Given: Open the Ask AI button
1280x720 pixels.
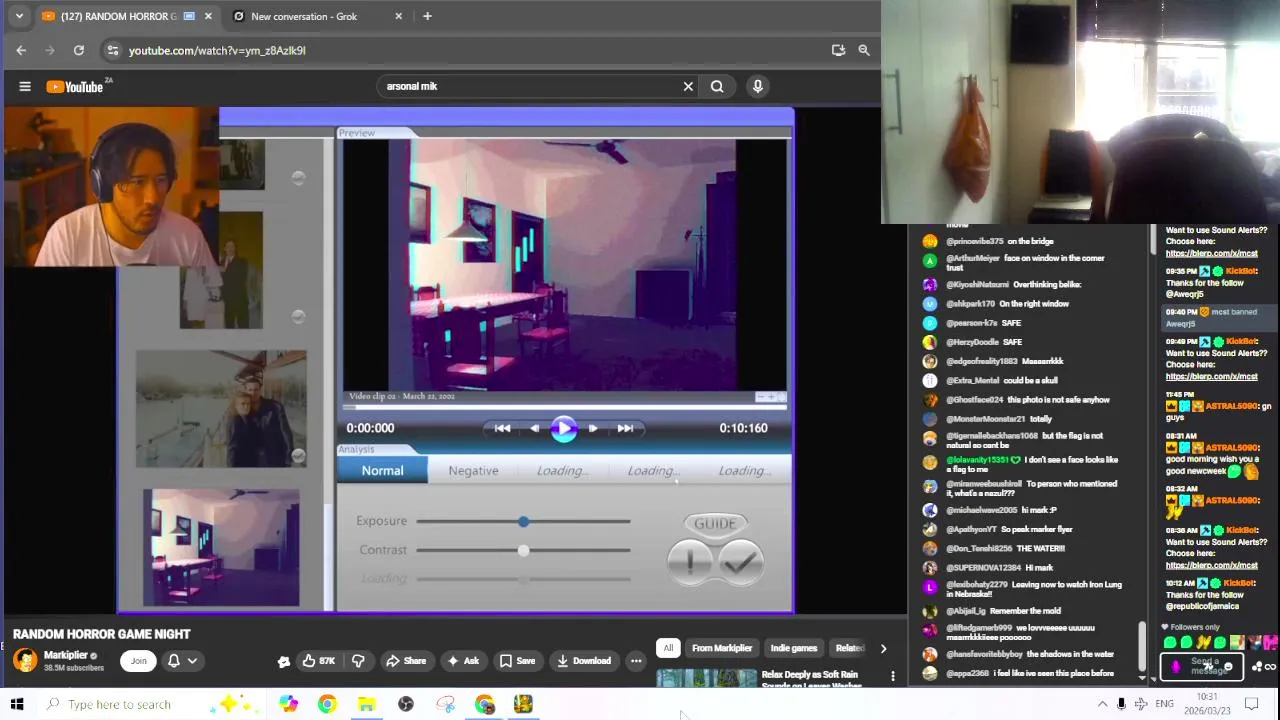Looking at the screenshot, I should (463, 661).
